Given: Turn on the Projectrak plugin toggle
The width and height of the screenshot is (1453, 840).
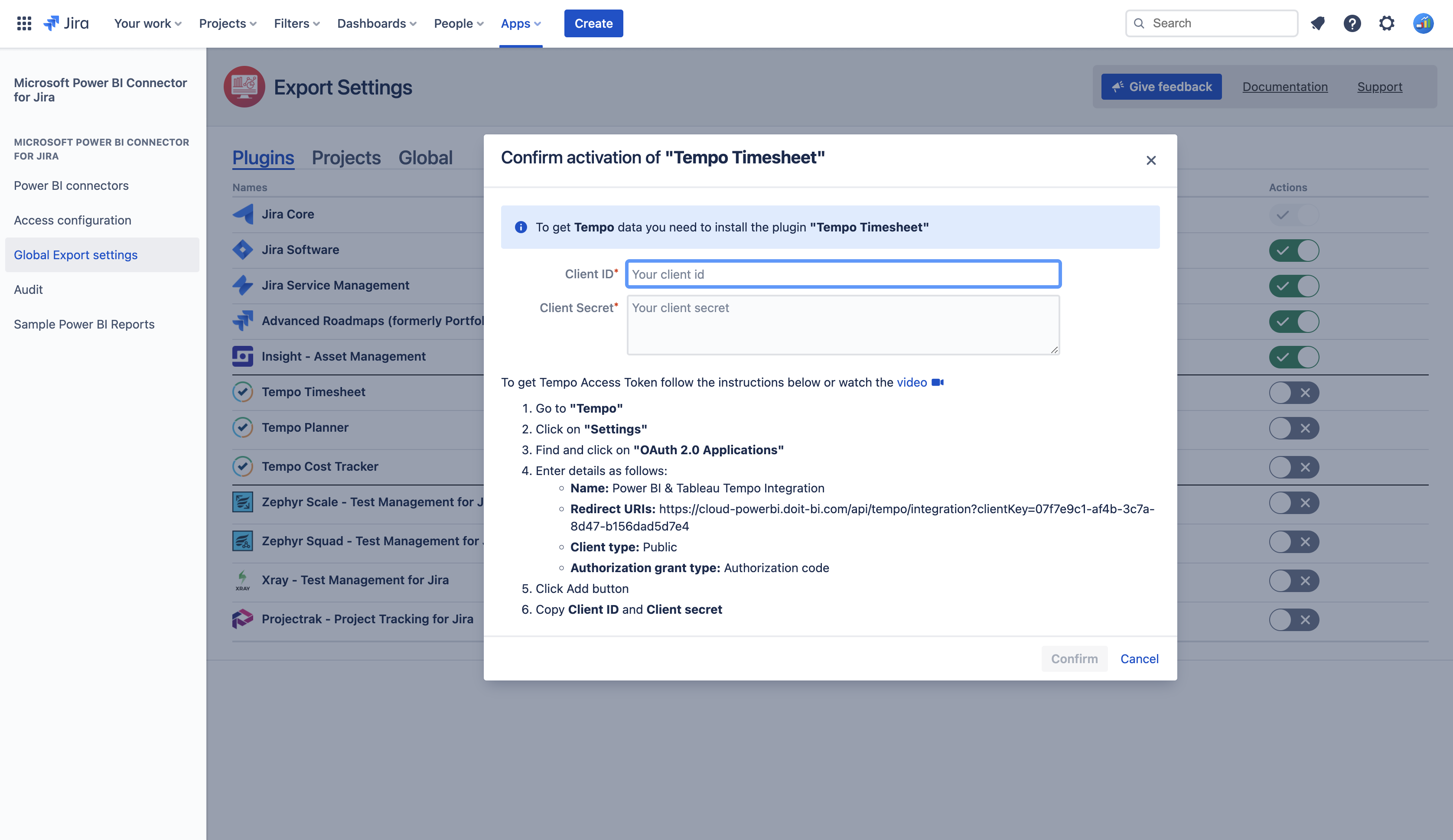Looking at the screenshot, I should (1293, 620).
